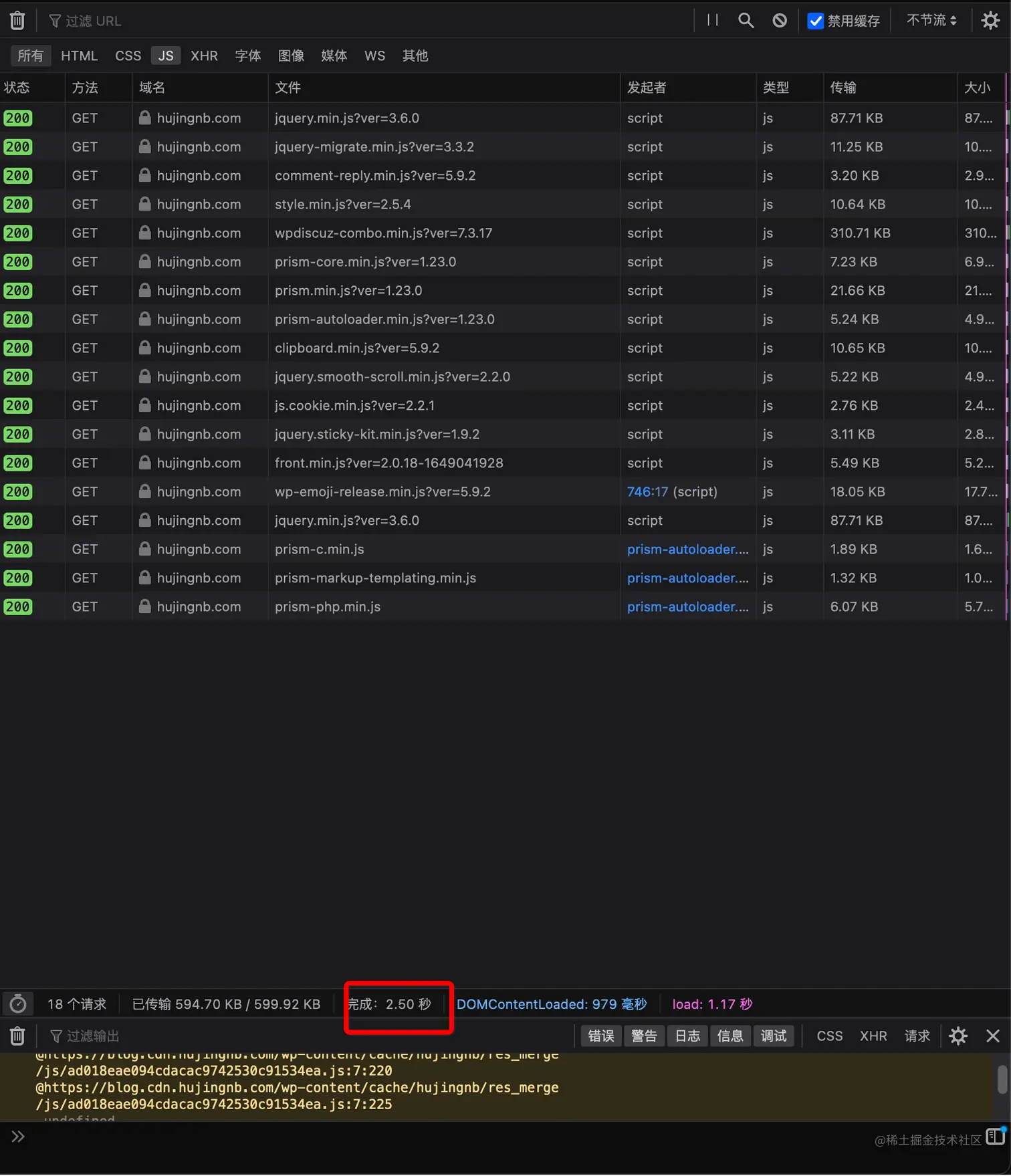Click the console input prompt chevrons

tap(18, 1137)
